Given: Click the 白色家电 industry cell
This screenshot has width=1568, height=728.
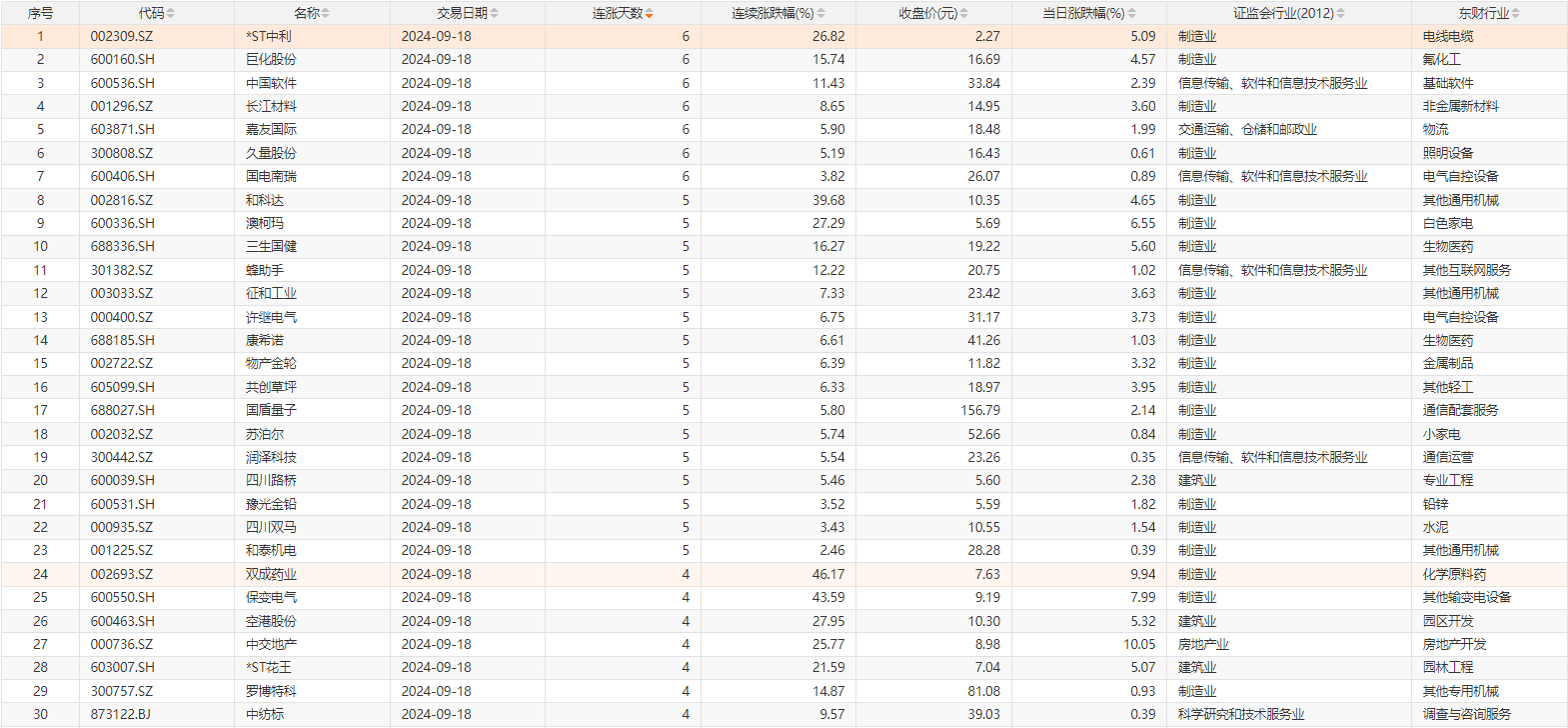Looking at the screenshot, I should tap(1448, 223).
